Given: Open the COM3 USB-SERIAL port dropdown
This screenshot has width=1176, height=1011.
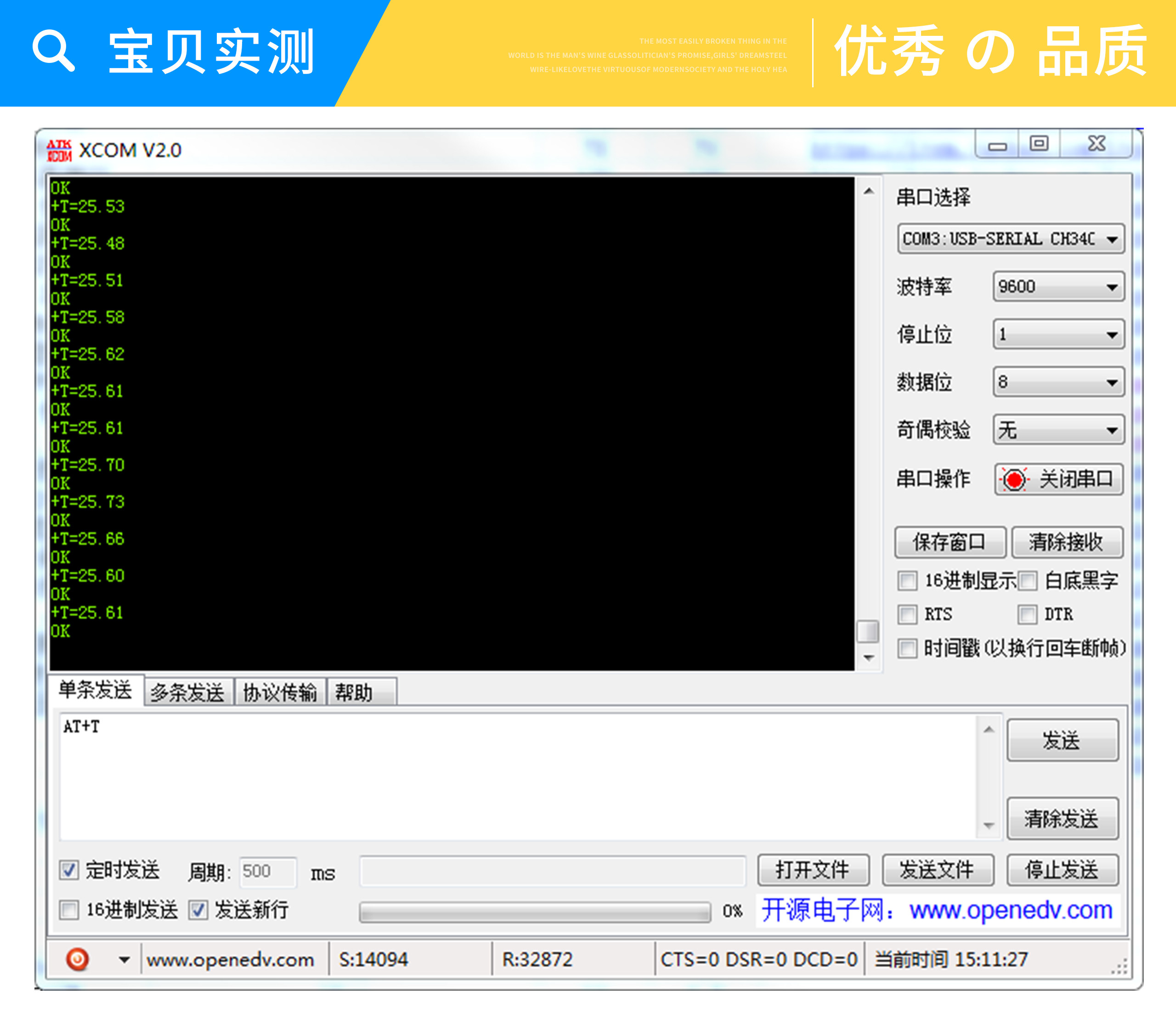Looking at the screenshot, I should 1011,239.
